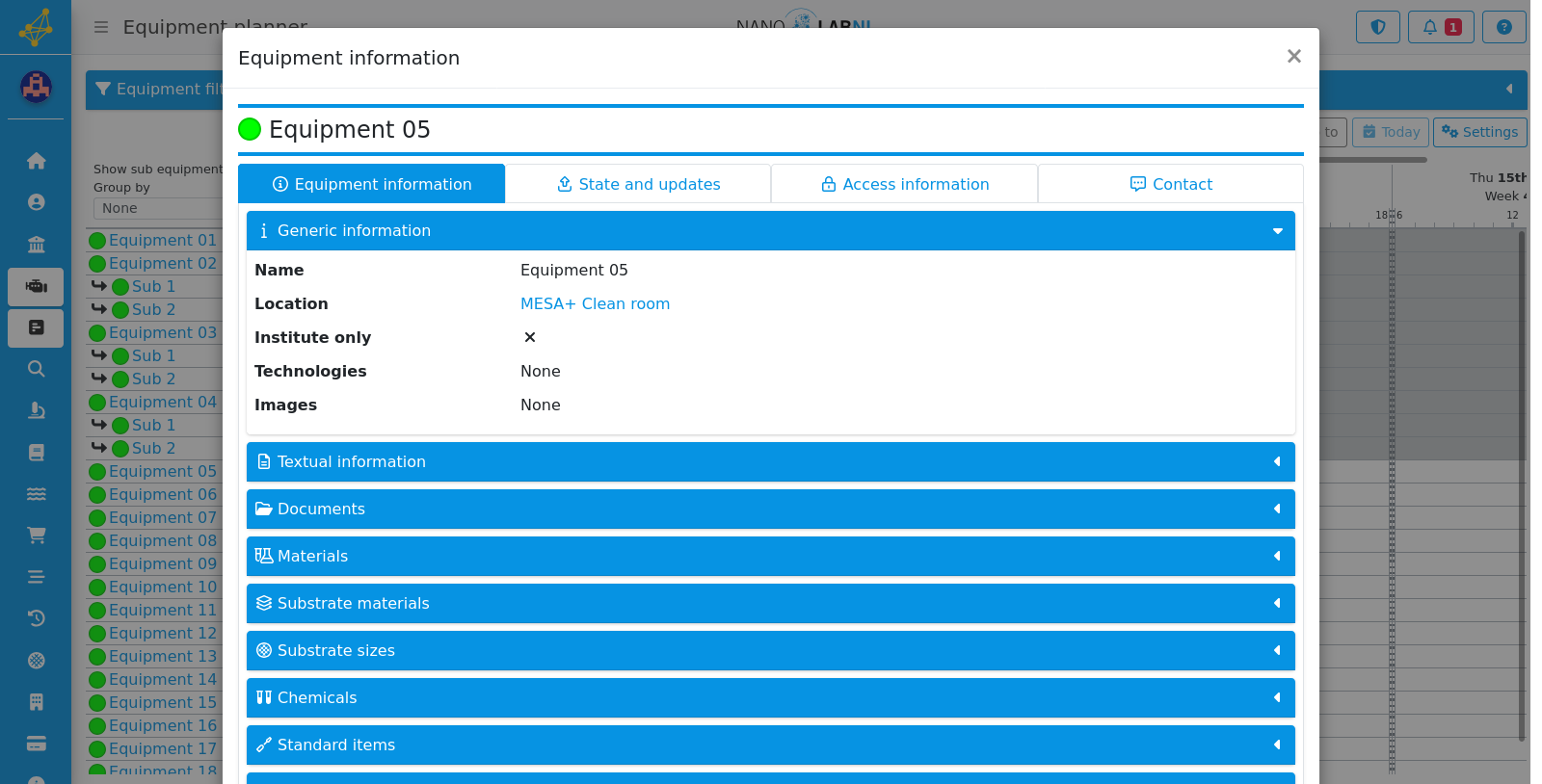1542x784 pixels.
Task: Expand the Substrate sizes section
Action: 771,651
